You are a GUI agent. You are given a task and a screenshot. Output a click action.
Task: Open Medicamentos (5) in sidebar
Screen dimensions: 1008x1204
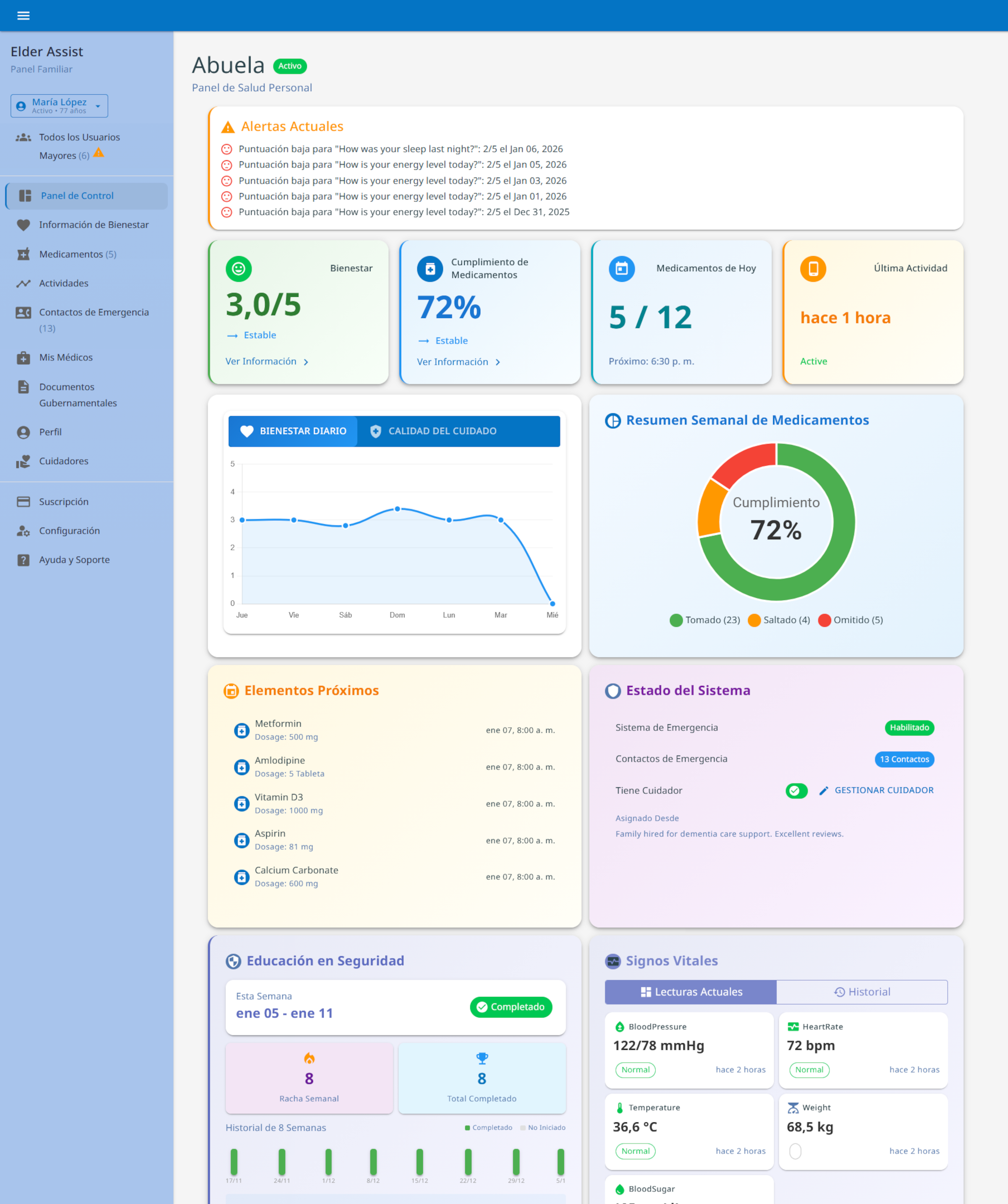point(87,255)
